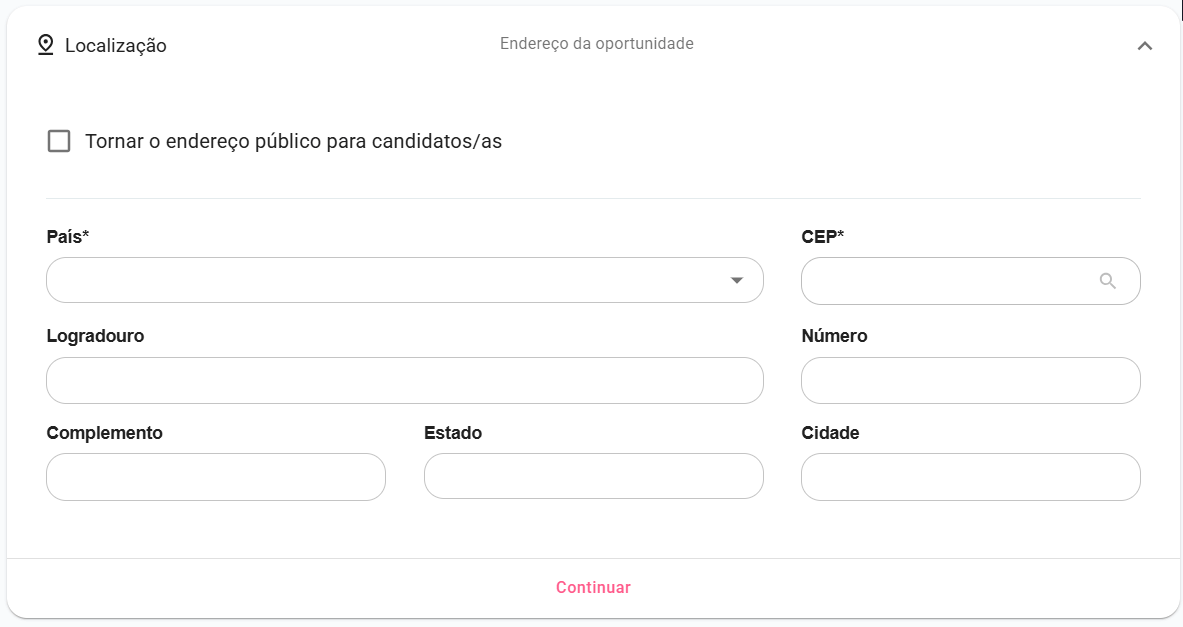Click inside the Logradouro field
This screenshot has height=627, width=1183.
tap(404, 380)
